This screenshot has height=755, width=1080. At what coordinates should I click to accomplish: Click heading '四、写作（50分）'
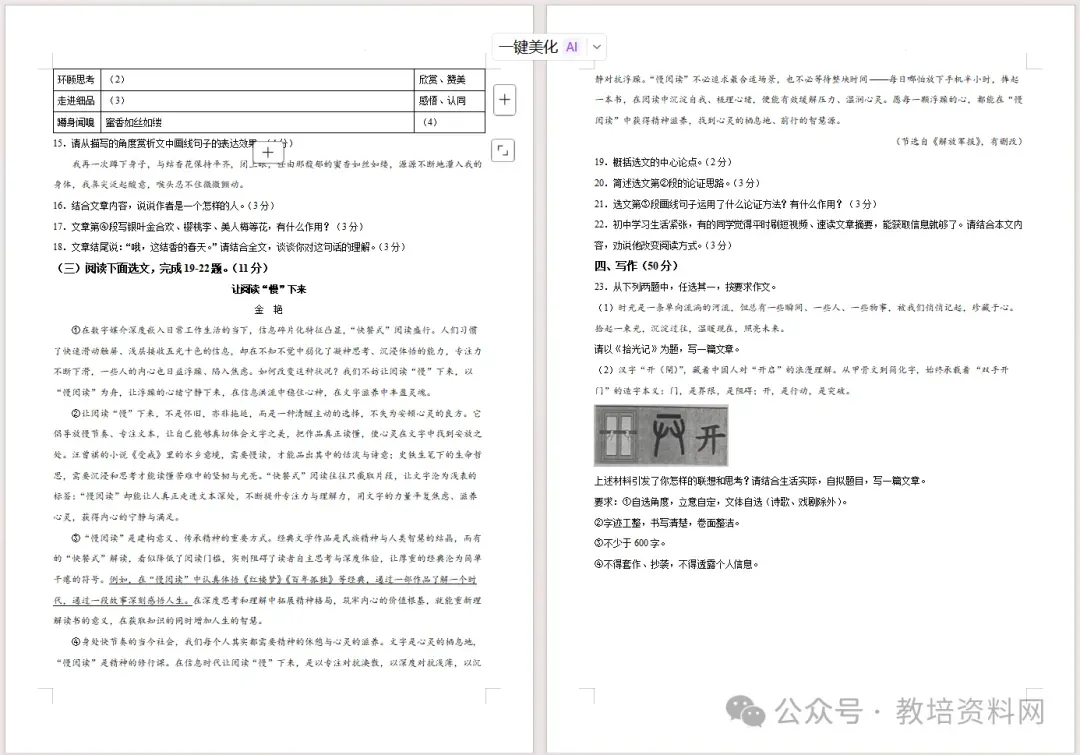636,266
